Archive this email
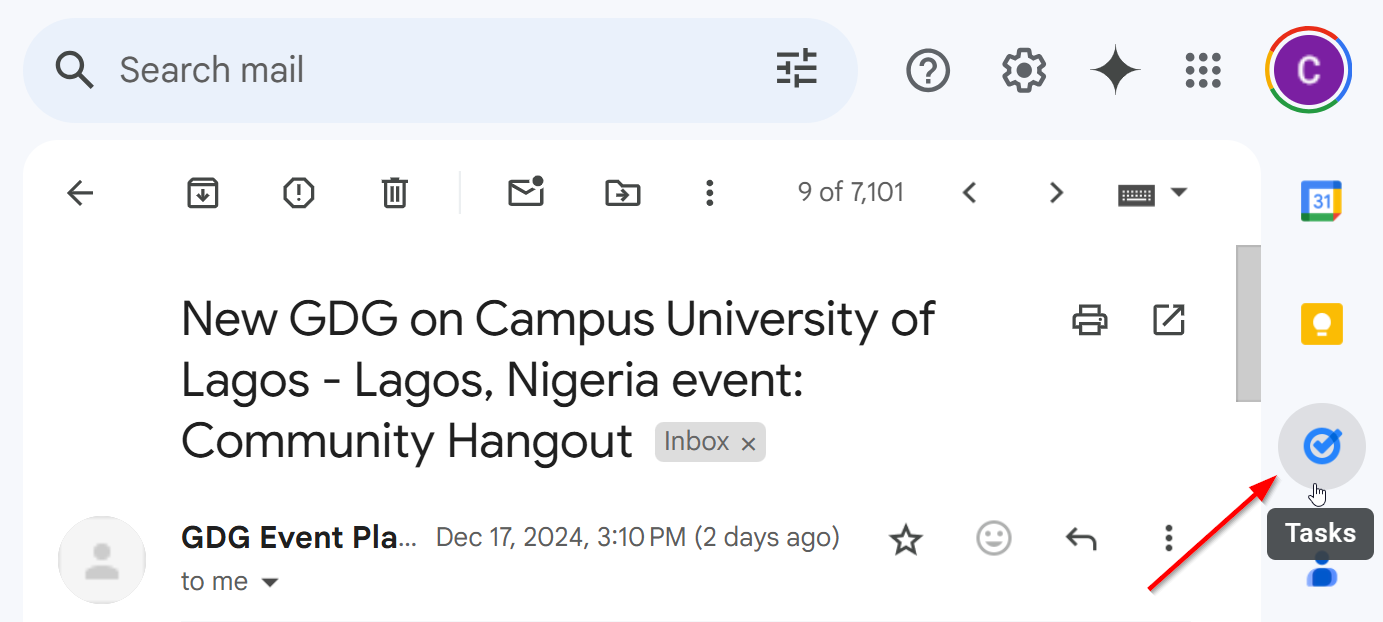Viewport: 1383px width, 622px height. click(203, 192)
